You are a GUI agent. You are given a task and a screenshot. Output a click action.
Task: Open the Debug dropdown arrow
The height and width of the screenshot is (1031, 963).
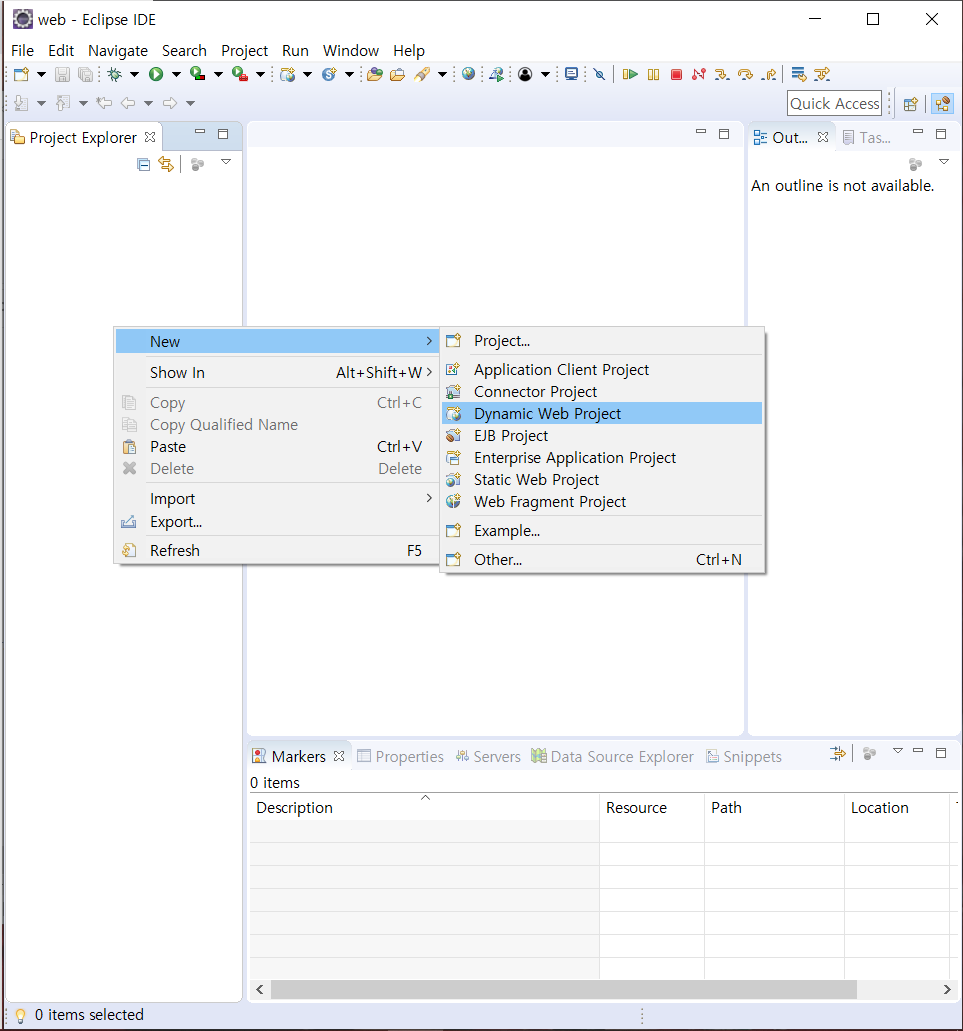point(134,74)
